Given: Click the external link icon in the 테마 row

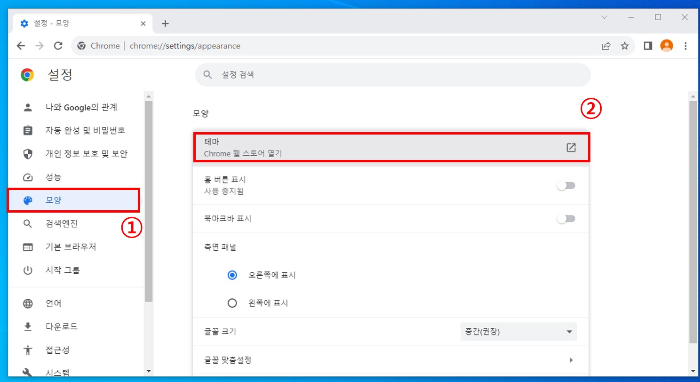Looking at the screenshot, I should point(571,147).
